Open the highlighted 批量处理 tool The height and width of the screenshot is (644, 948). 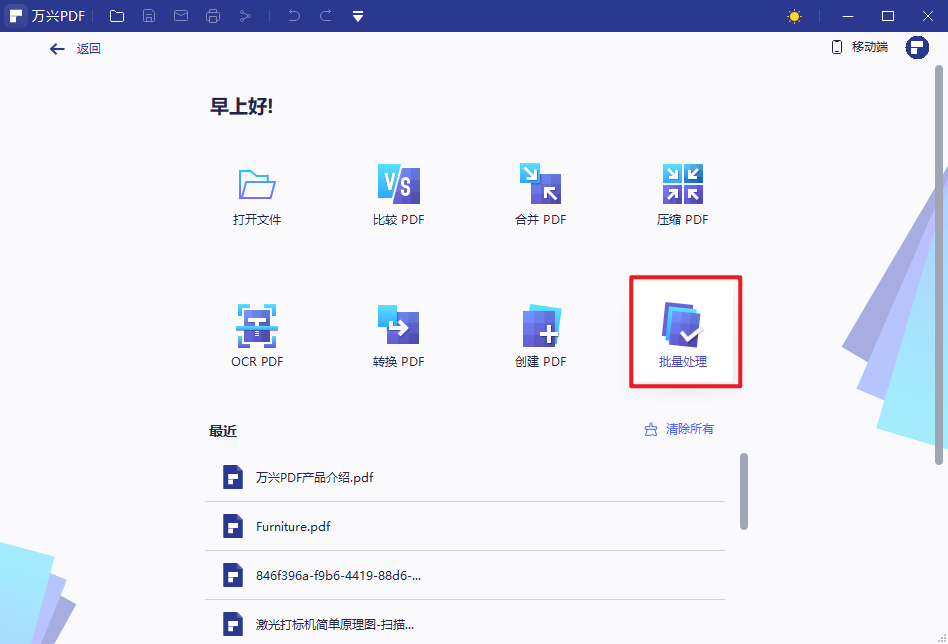click(x=684, y=330)
